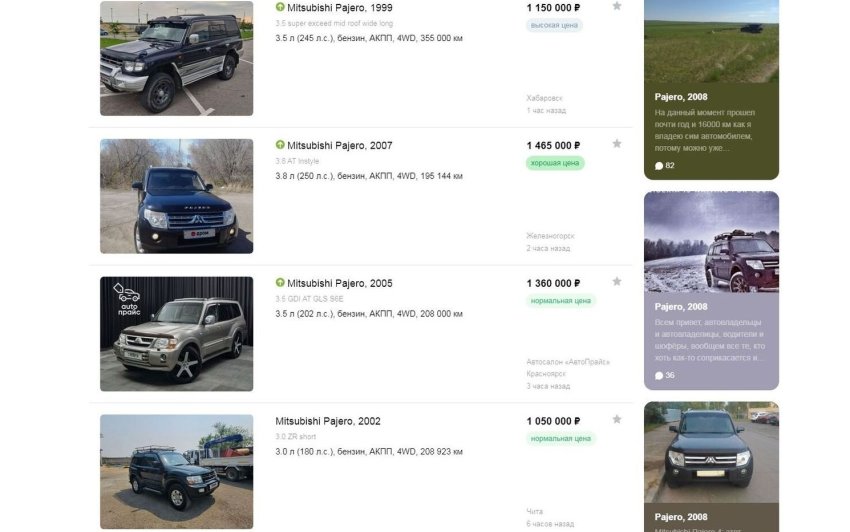Open the AutoПрайс silver Pajero 2005 photo

176,334
